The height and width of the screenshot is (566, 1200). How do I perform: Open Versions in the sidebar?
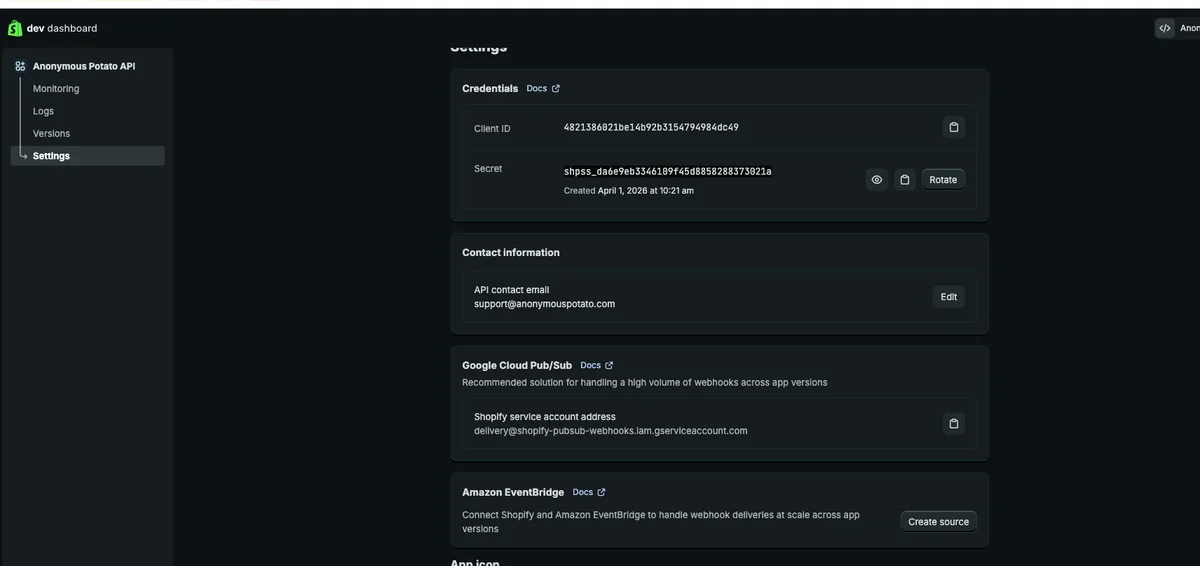[x=51, y=133]
